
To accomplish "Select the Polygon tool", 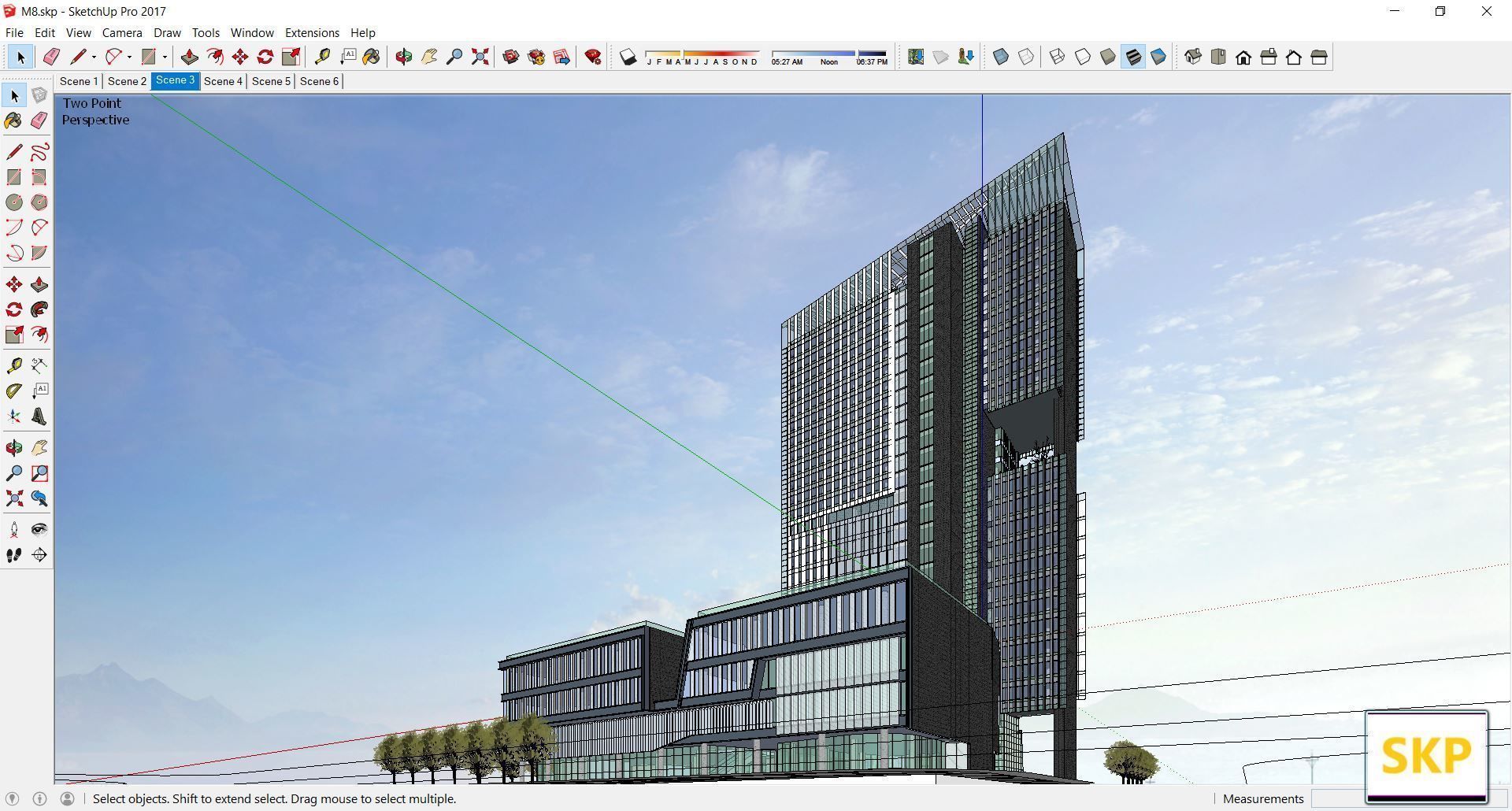I will (x=39, y=202).
